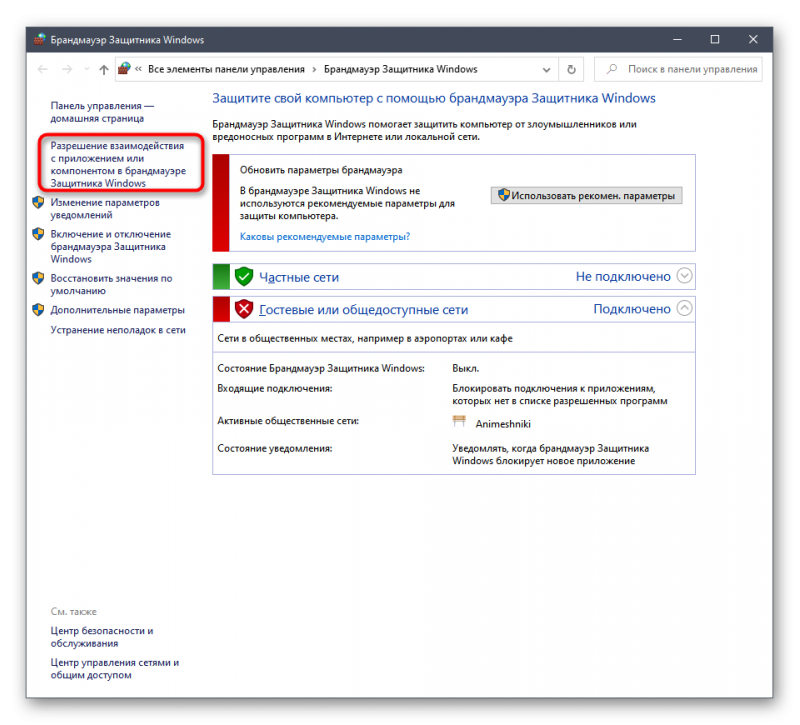800x725 pixels.
Task: Click red shield icon for public networks
Action: pos(244,309)
